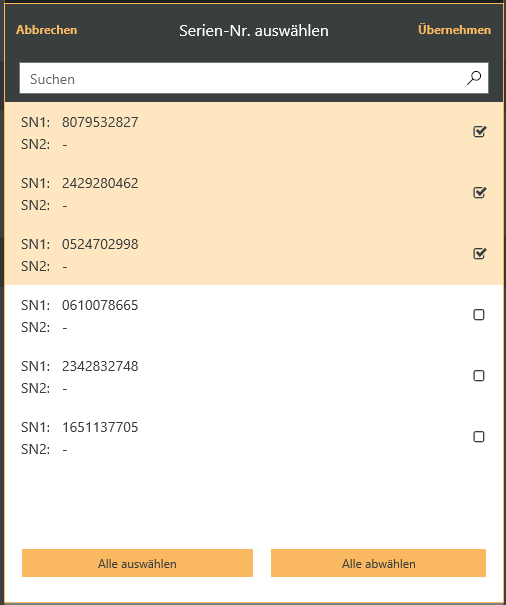Click Übernehmen to apply the selection
The width and height of the screenshot is (506, 605).
tap(454, 30)
